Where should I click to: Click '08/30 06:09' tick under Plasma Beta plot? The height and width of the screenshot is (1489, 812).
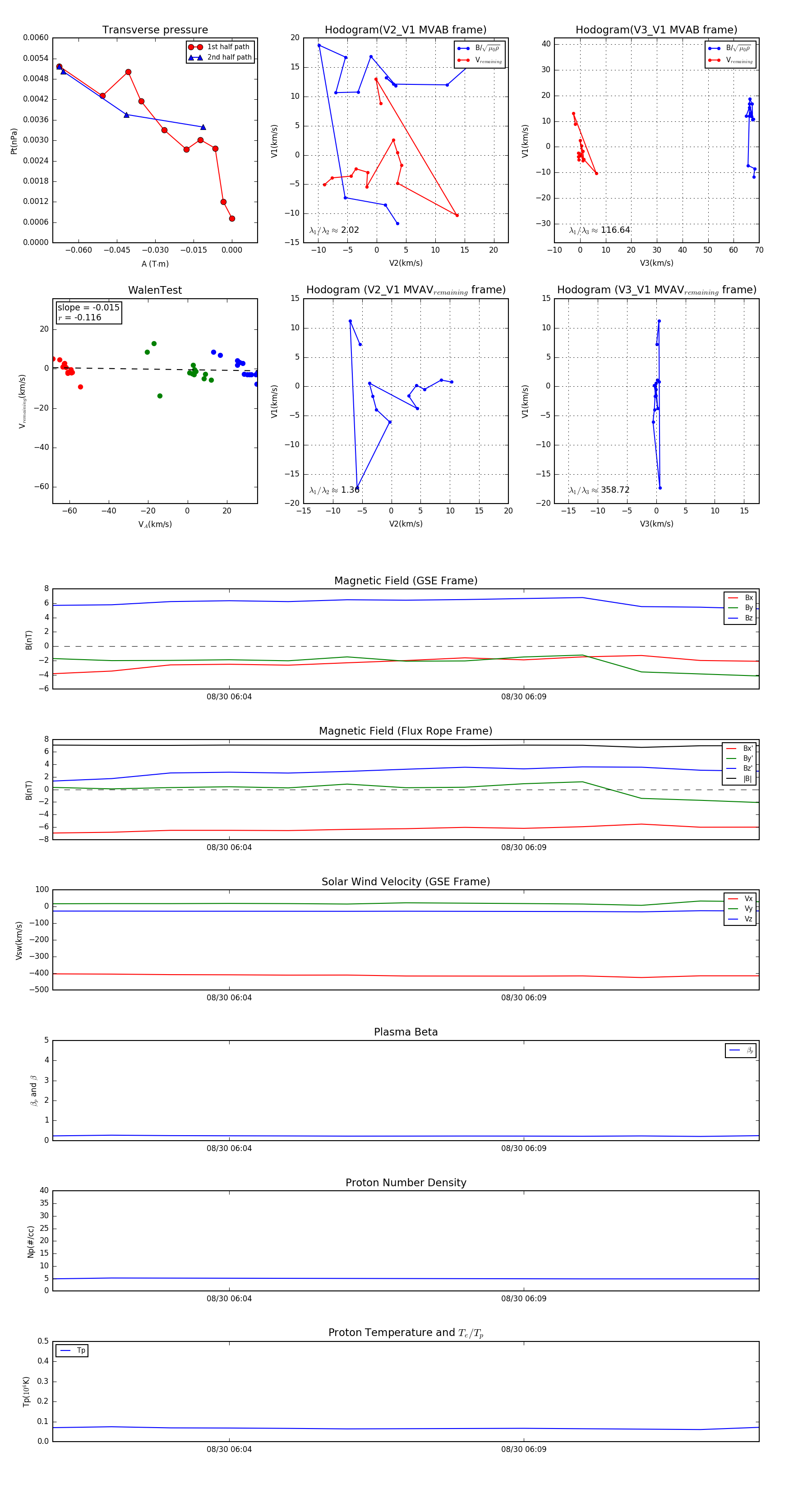click(x=524, y=1148)
